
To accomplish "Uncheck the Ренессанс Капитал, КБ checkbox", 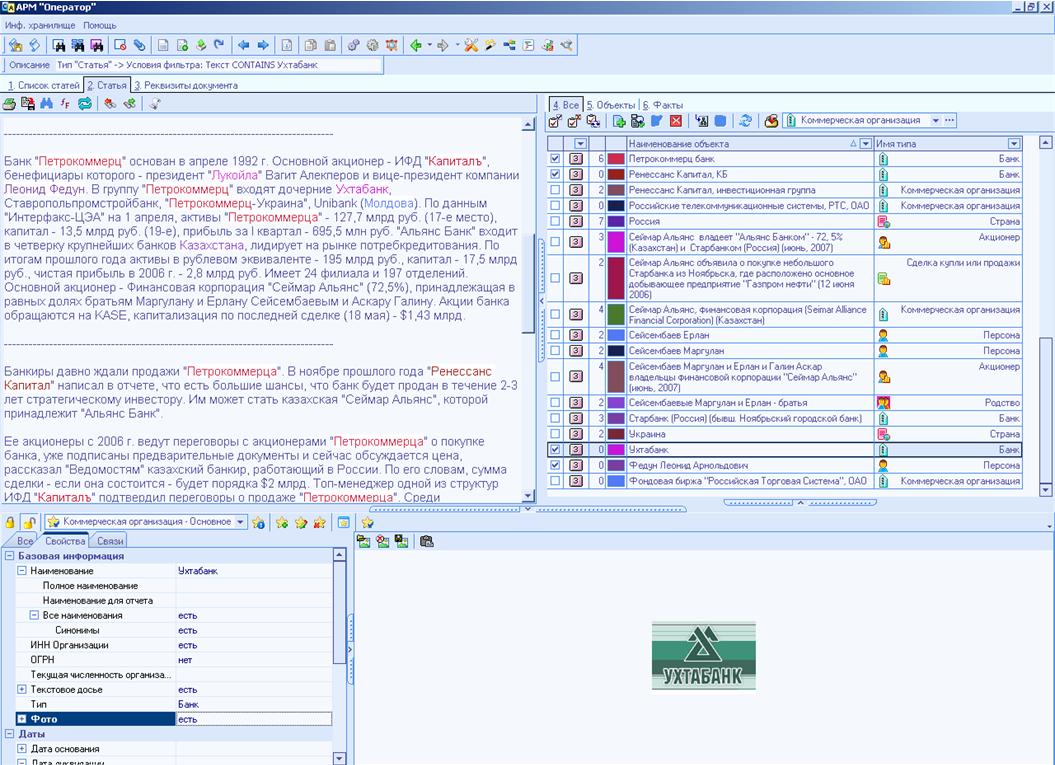I will pyautogui.click(x=555, y=174).
